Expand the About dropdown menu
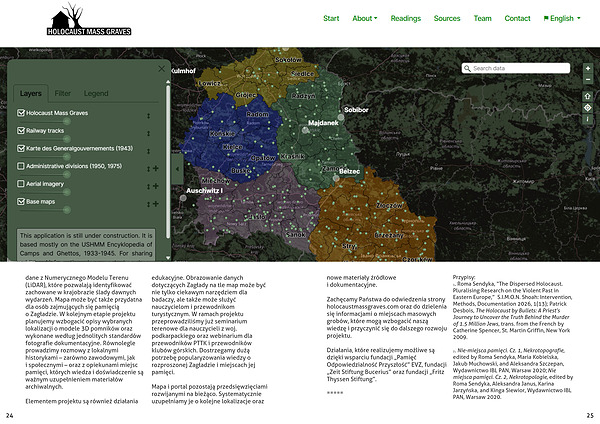The width and height of the screenshot is (600, 424). click(365, 18)
